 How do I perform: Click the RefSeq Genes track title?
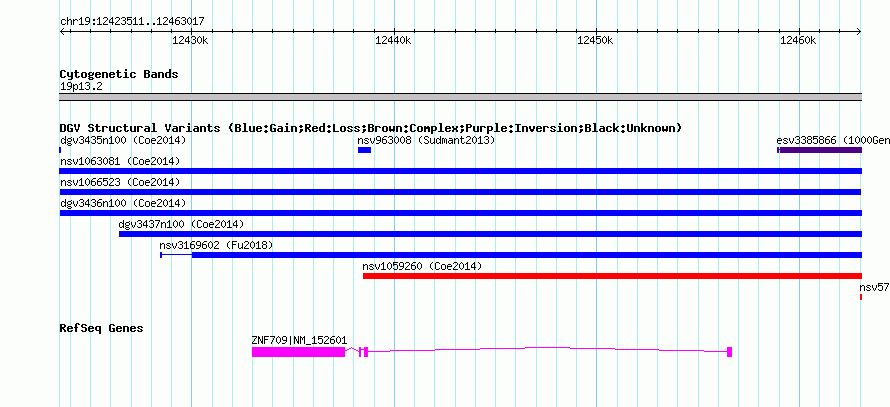[x=102, y=328]
